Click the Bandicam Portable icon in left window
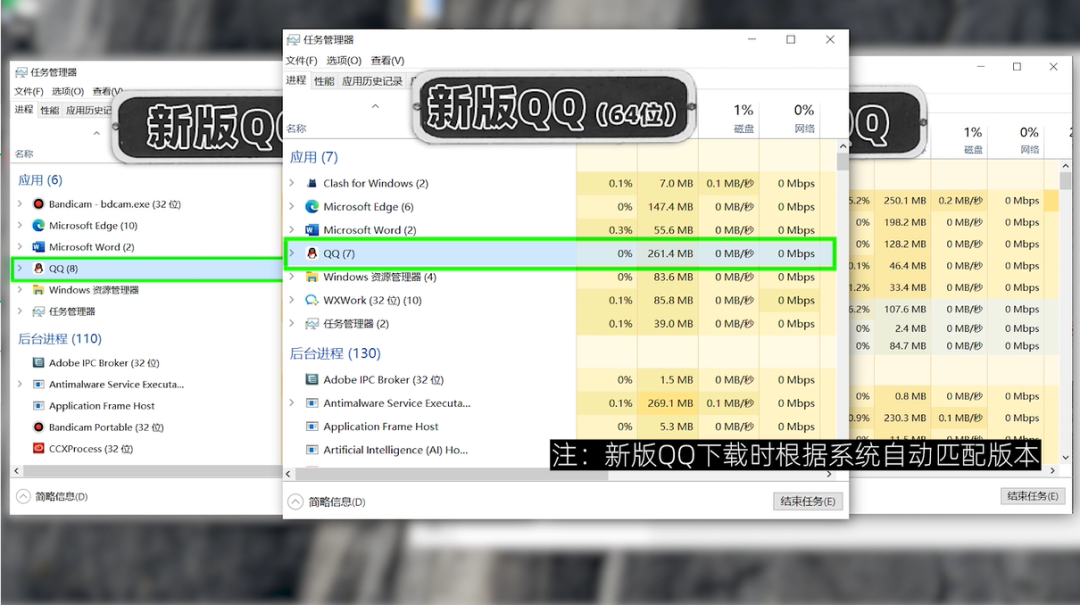 point(39,427)
